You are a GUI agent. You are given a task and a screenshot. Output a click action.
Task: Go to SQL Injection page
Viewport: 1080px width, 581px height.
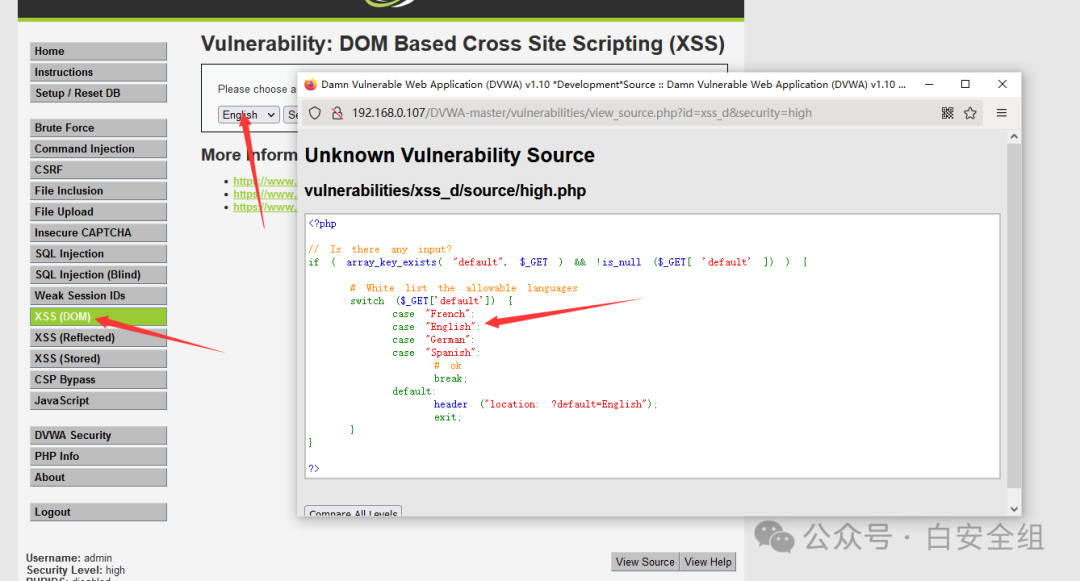[x=98, y=254]
